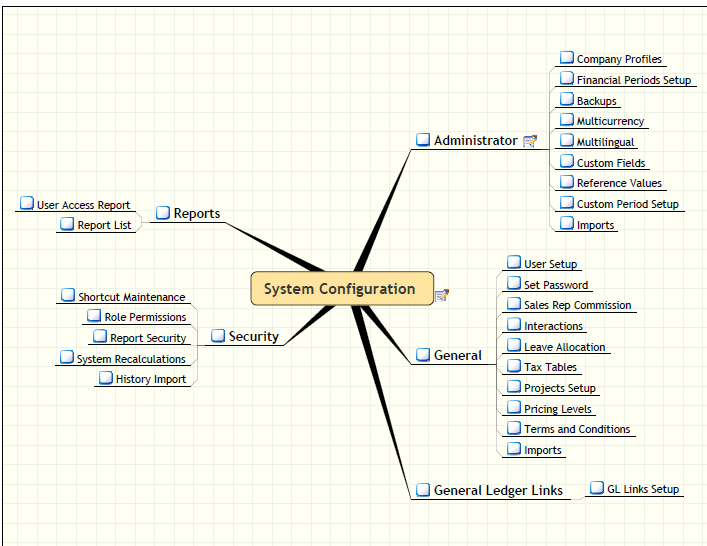
Task: Select the General branch node
Action: tap(457, 355)
